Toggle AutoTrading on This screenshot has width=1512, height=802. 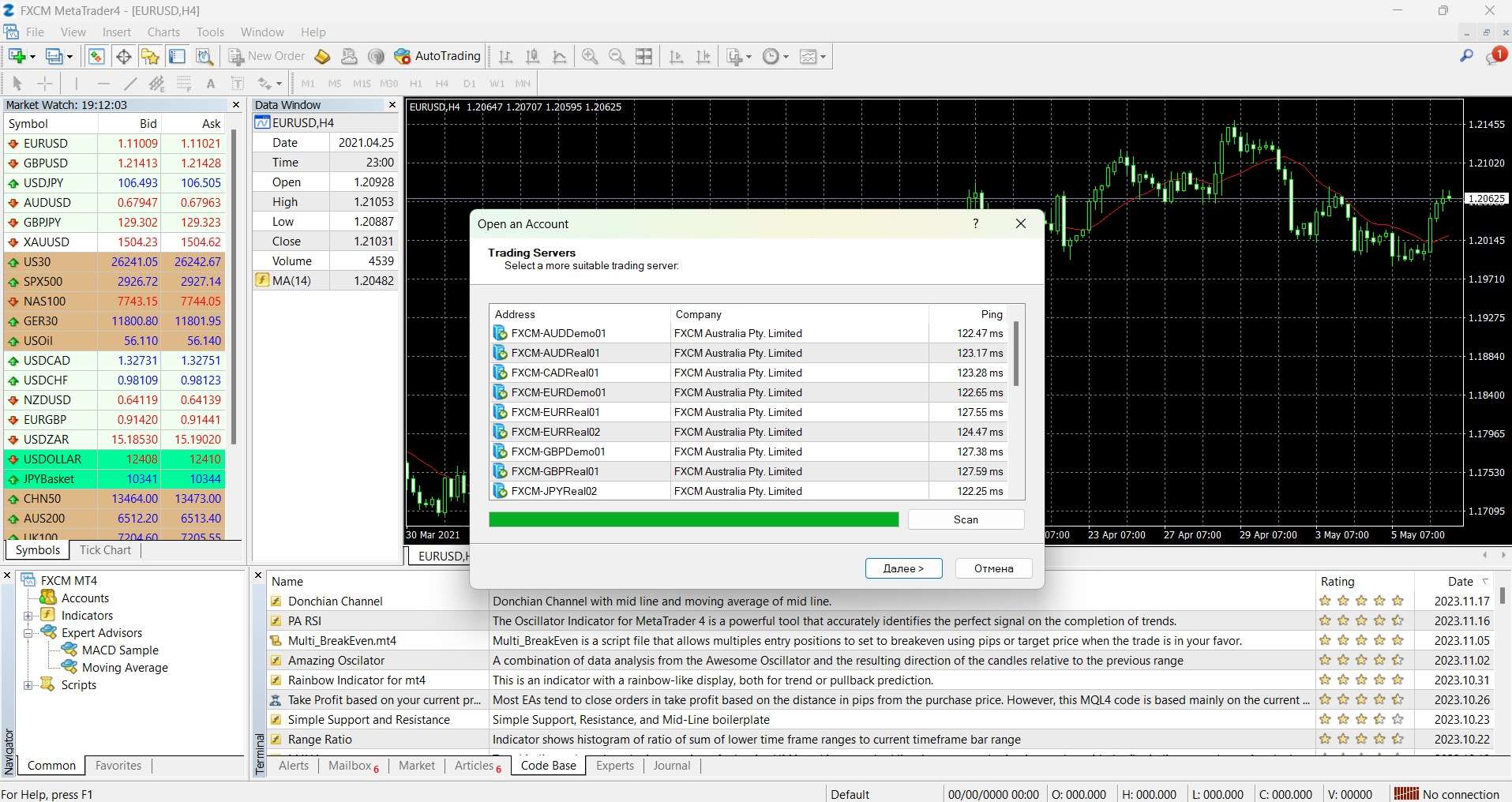click(x=437, y=56)
